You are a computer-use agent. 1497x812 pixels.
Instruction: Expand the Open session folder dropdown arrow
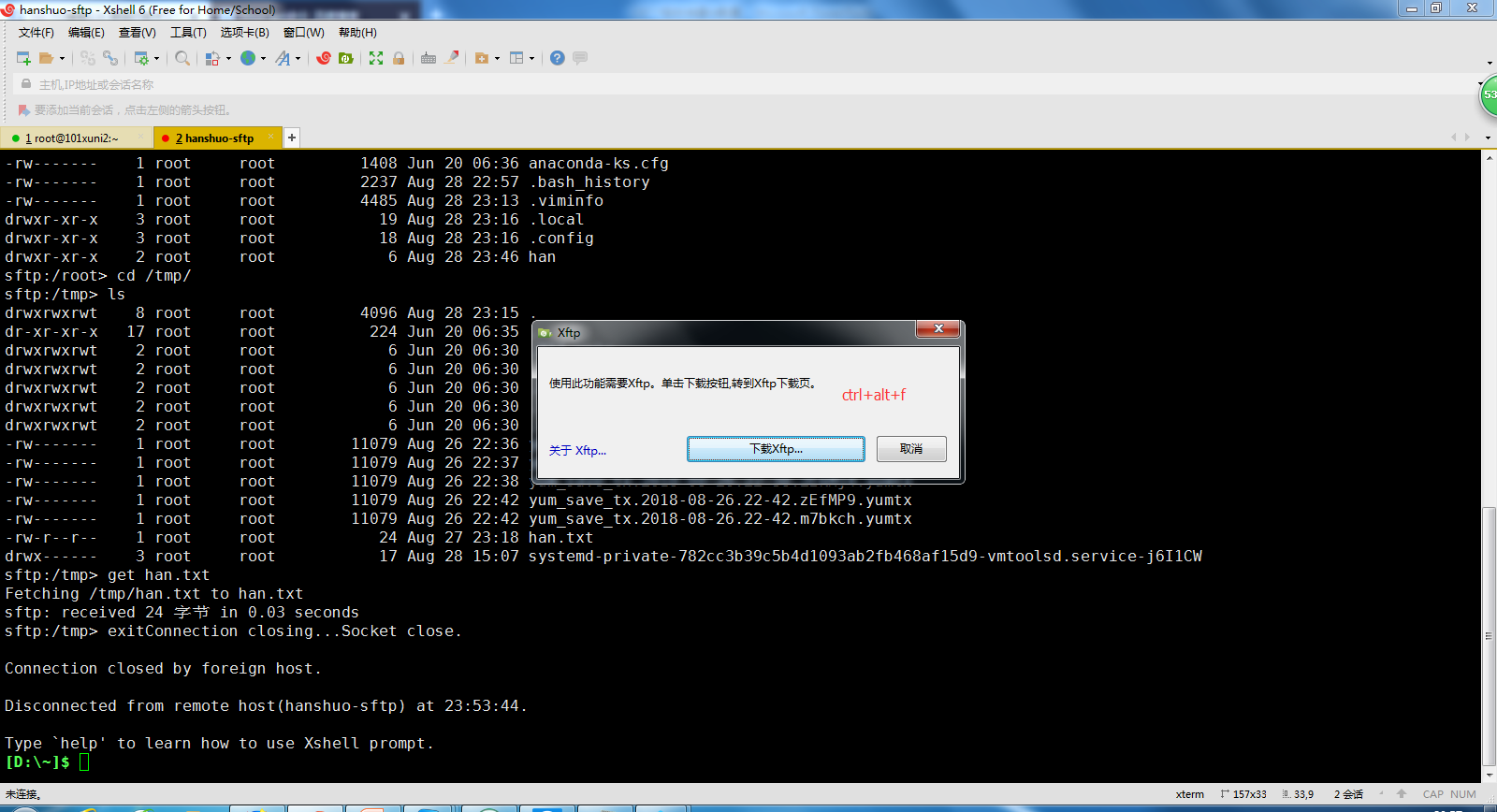point(63,58)
